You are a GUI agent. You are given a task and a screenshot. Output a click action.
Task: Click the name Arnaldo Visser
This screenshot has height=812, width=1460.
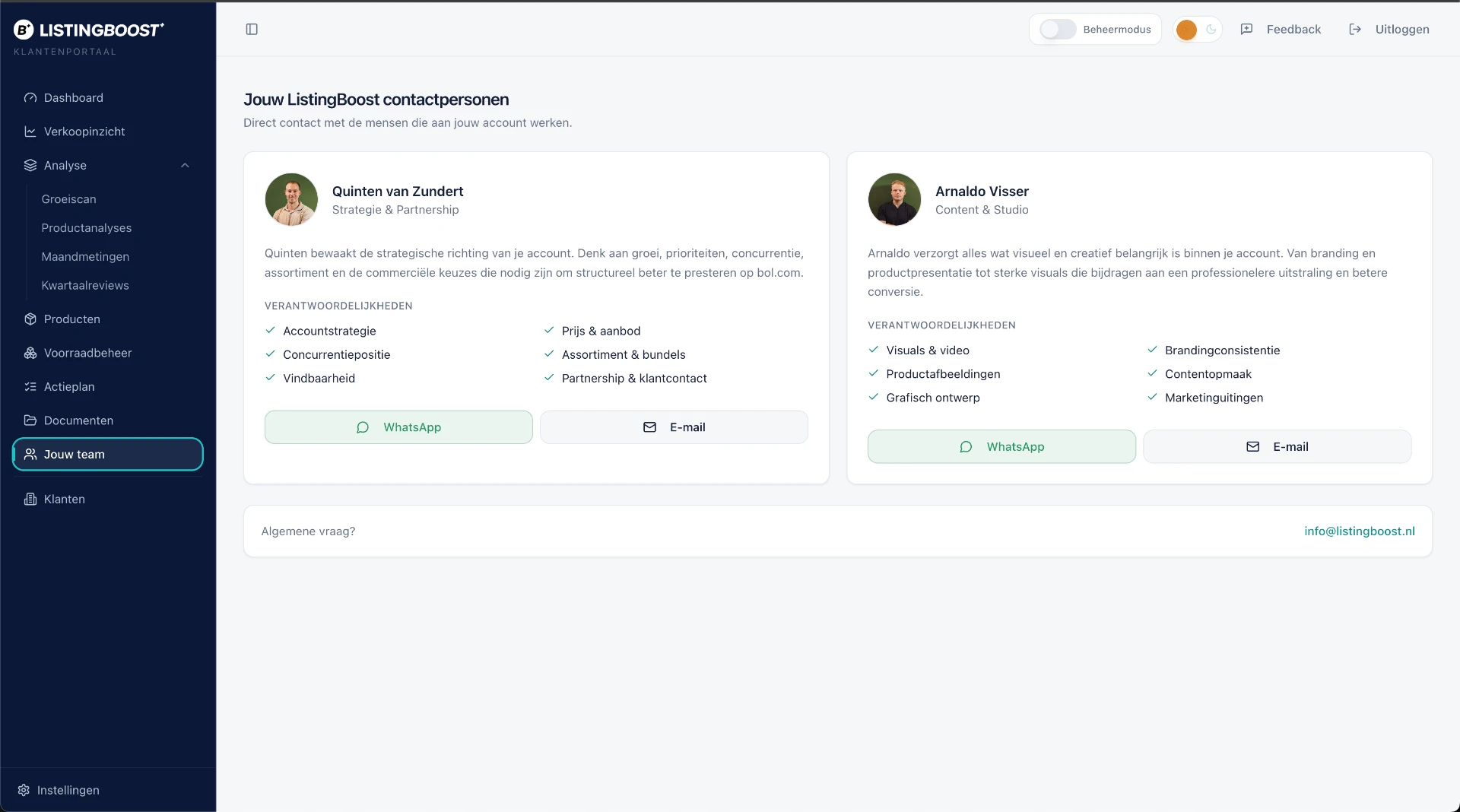(x=982, y=192)
